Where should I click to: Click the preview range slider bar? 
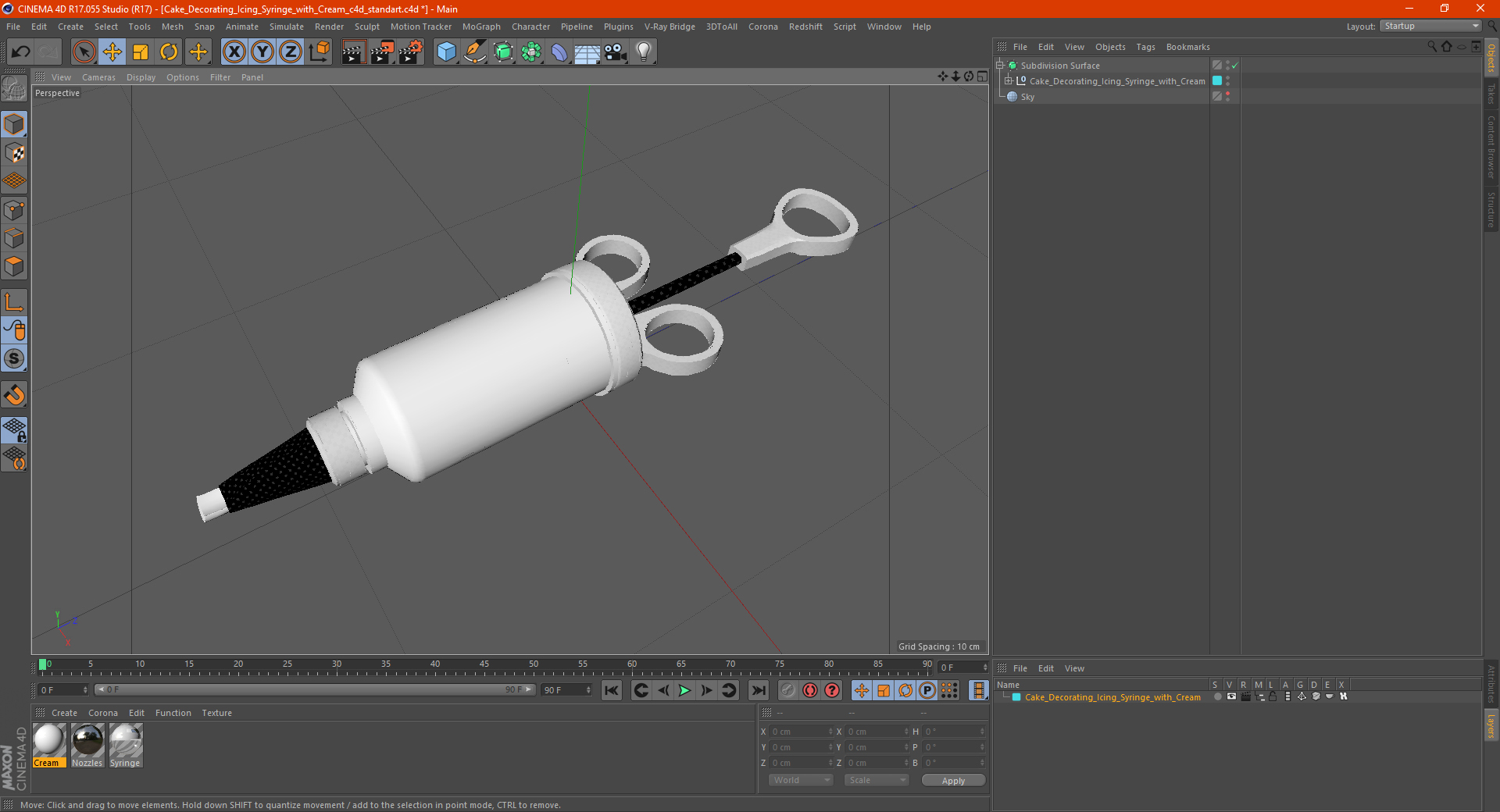tap(315, 689)
